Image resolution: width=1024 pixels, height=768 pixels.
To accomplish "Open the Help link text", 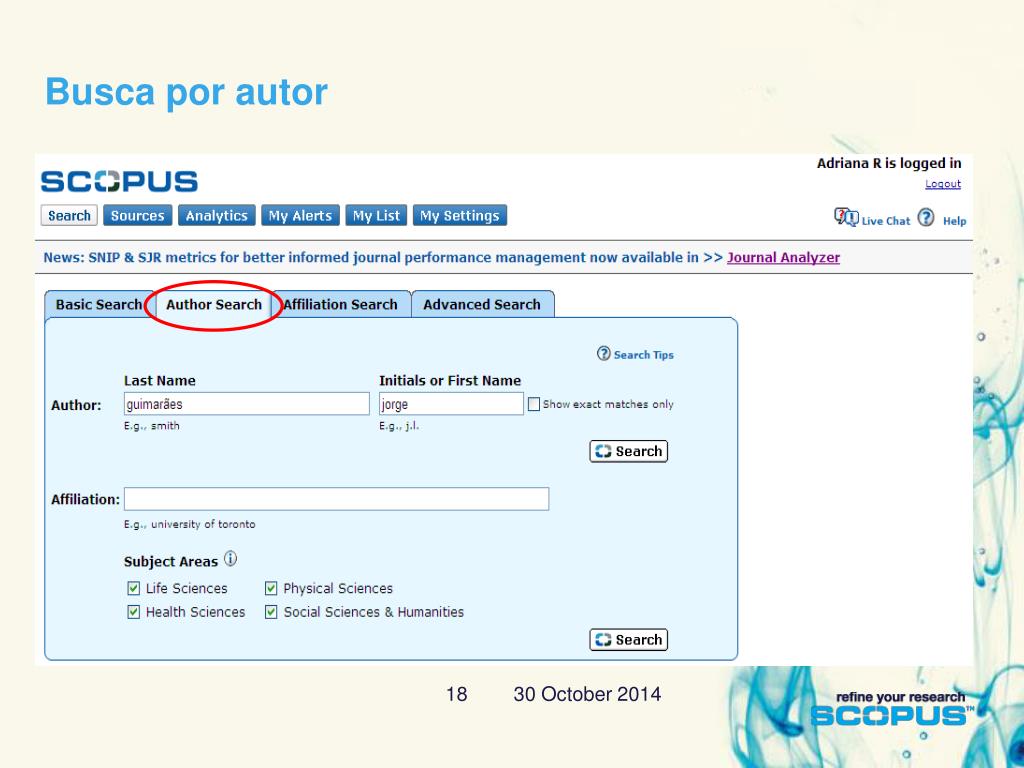I will pyautogui.click(x=954, y=221).
